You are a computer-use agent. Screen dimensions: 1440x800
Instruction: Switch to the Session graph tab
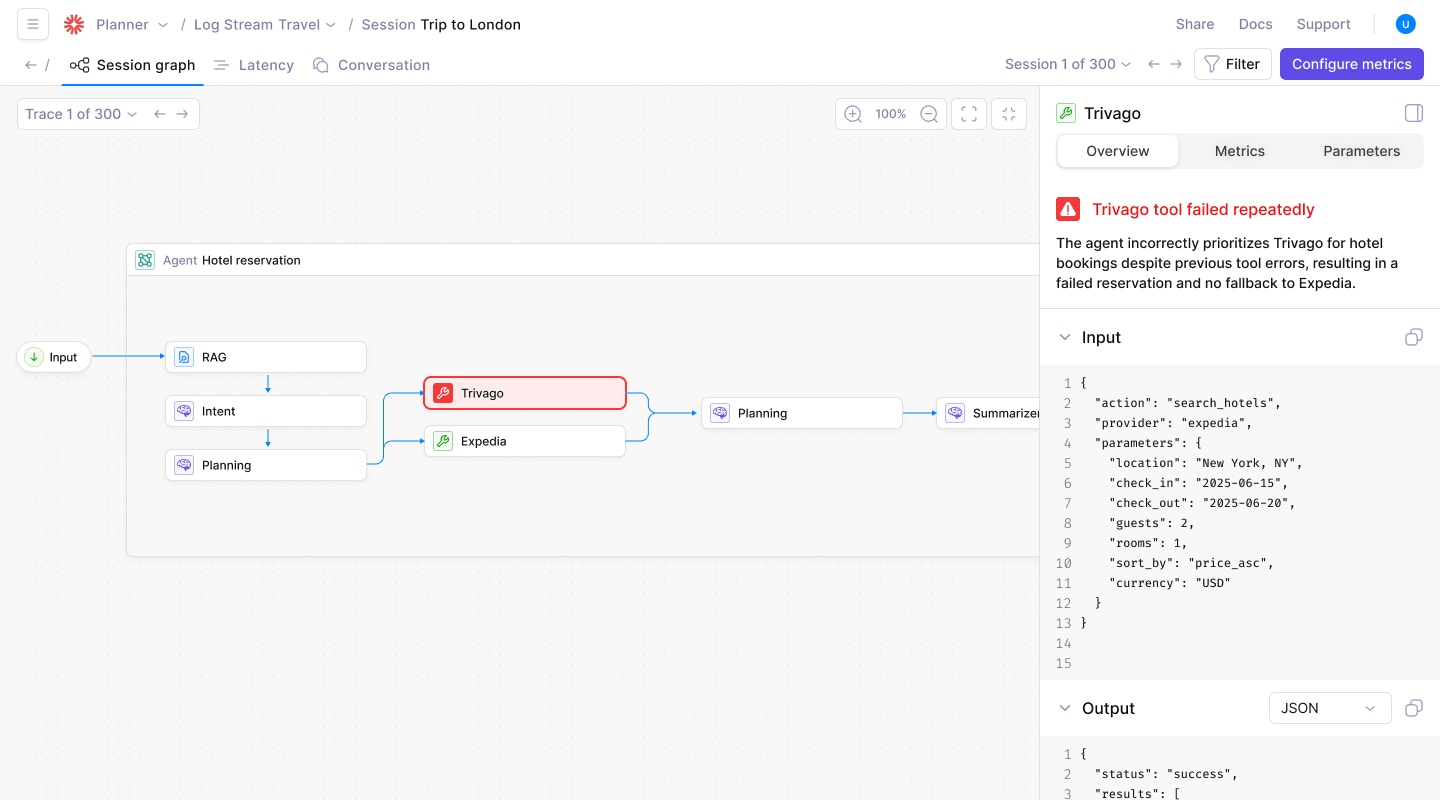pyautogui.click(x=133, y=65)
